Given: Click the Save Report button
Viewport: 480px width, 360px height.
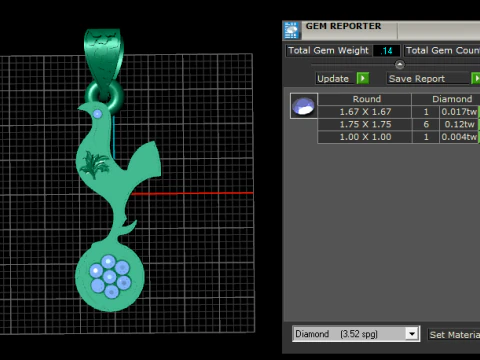Looking at the screenshot, I should click(x=428, y=79).
